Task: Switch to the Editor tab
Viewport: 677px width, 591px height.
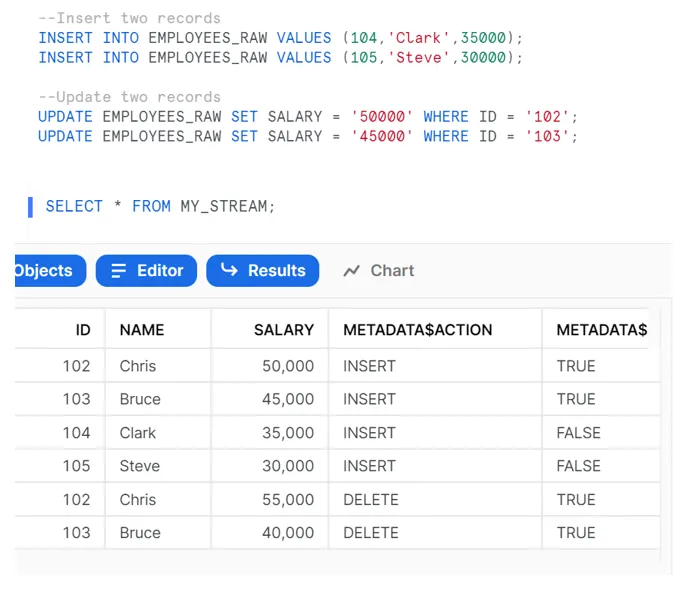Action: tap(146, 271)
